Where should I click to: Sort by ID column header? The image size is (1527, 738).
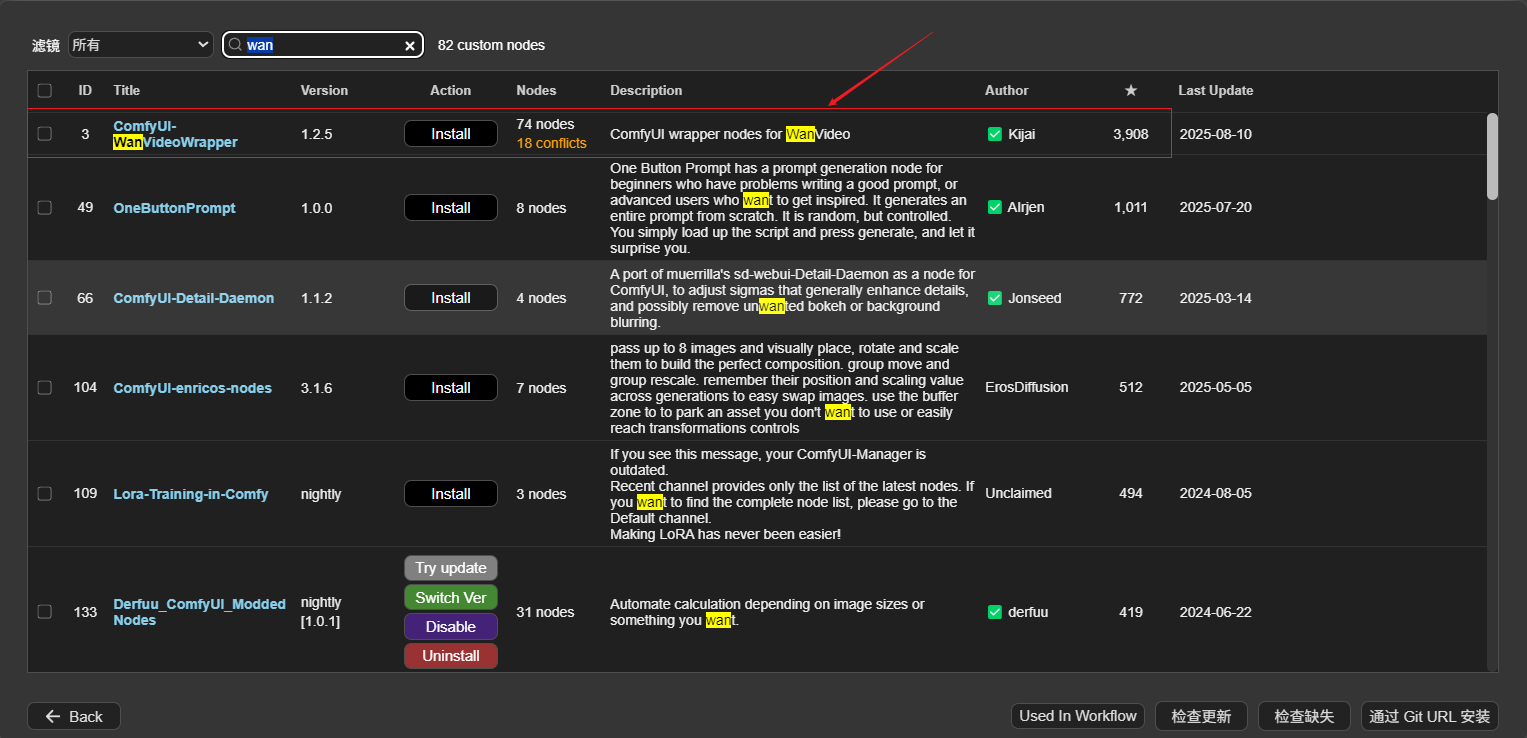[85, 90]
